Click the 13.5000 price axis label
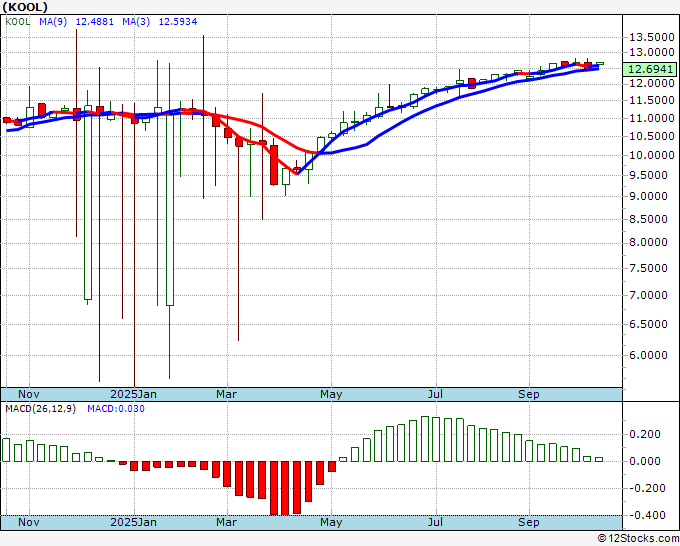 click(651, 38)
